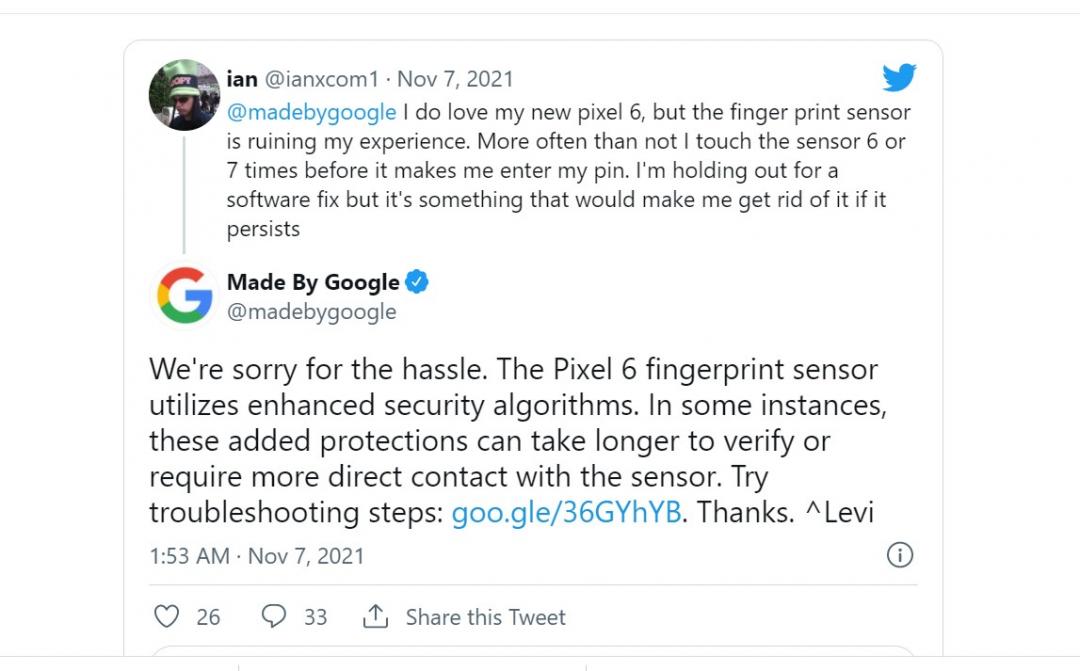The image size is (1080, 671).
Task: Click the Google G logo avatar
Action: point(185,295)
